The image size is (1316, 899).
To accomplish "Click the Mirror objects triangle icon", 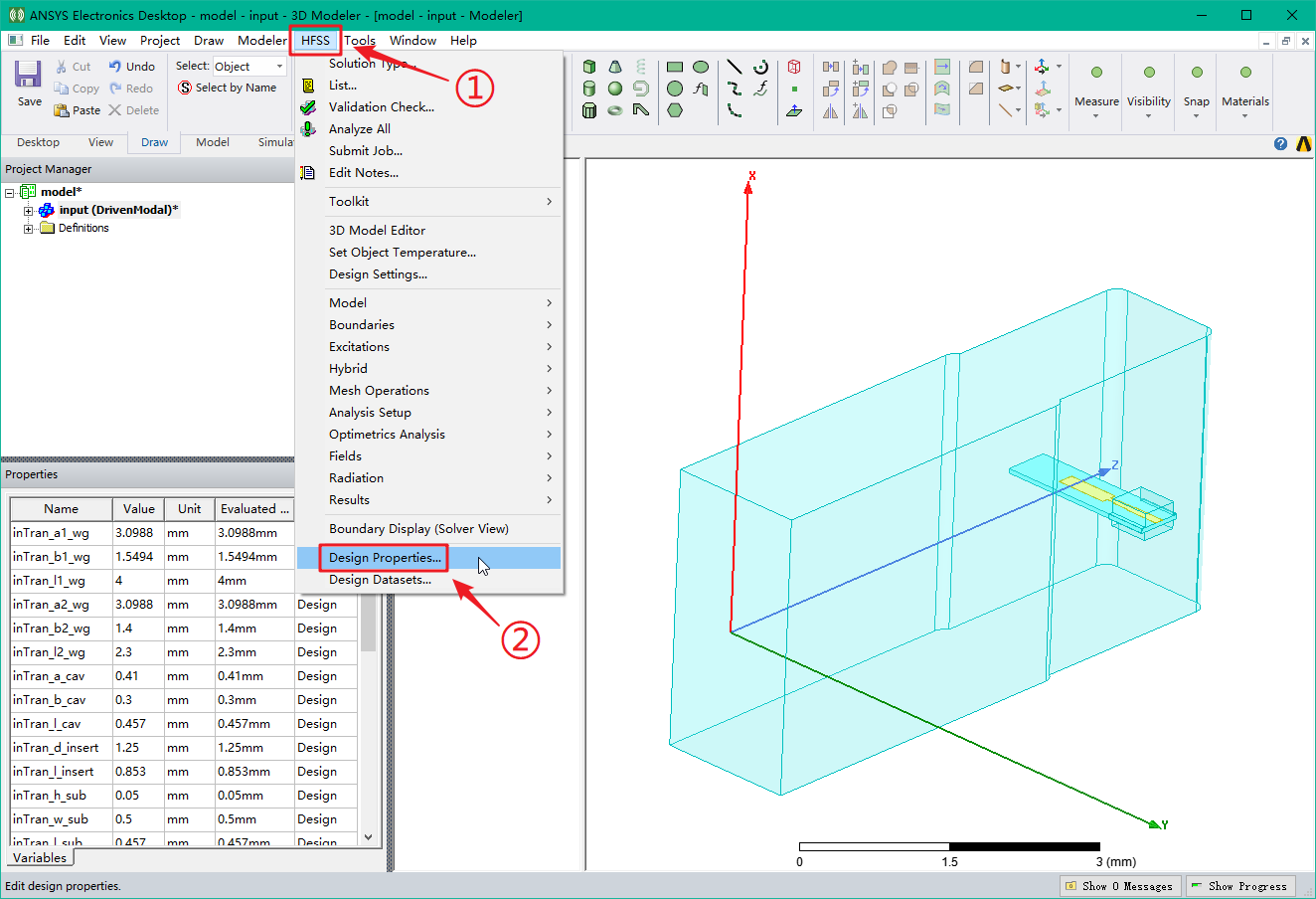I will (x=831, y=110).
